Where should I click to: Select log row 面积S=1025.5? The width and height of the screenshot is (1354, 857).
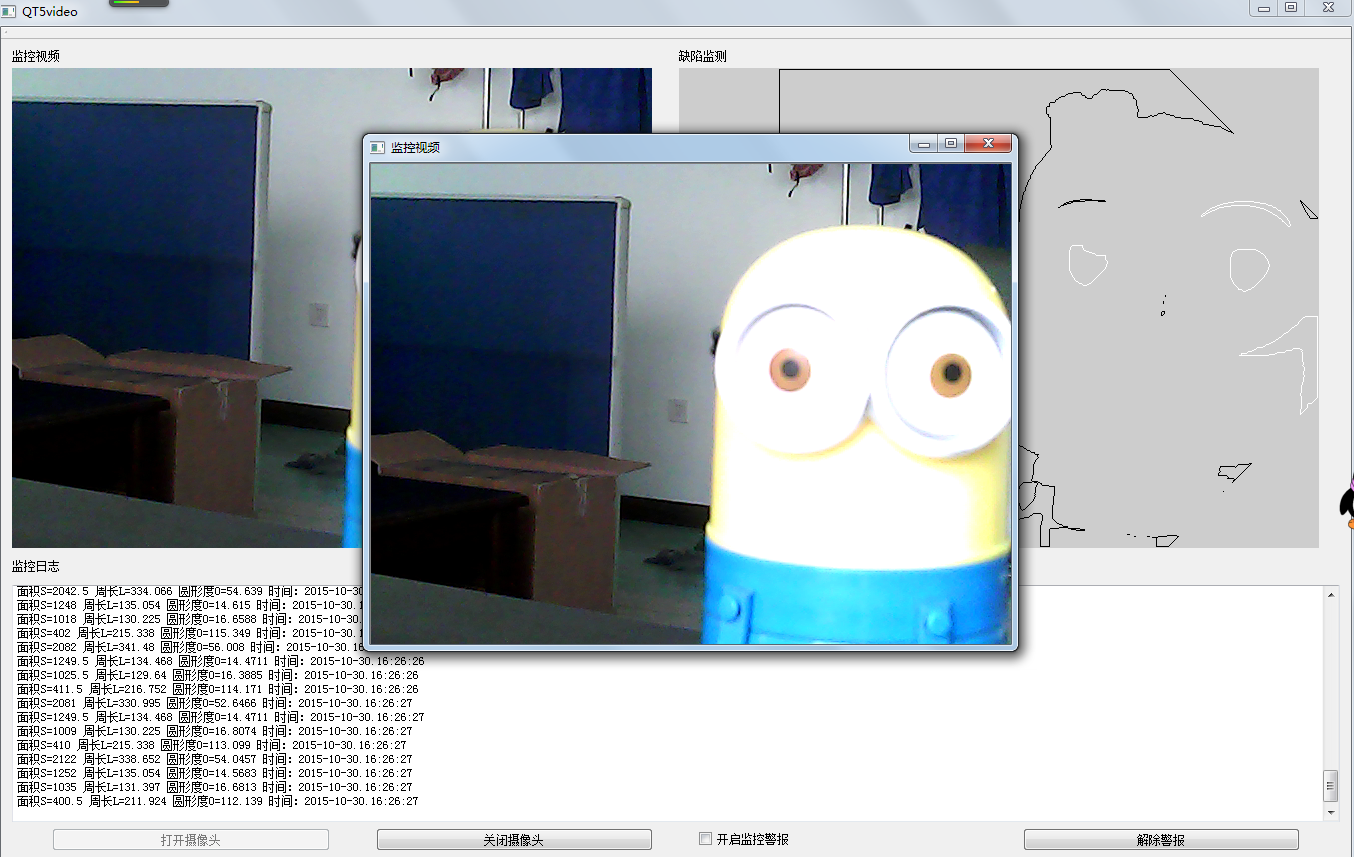[x=217, y=675]
